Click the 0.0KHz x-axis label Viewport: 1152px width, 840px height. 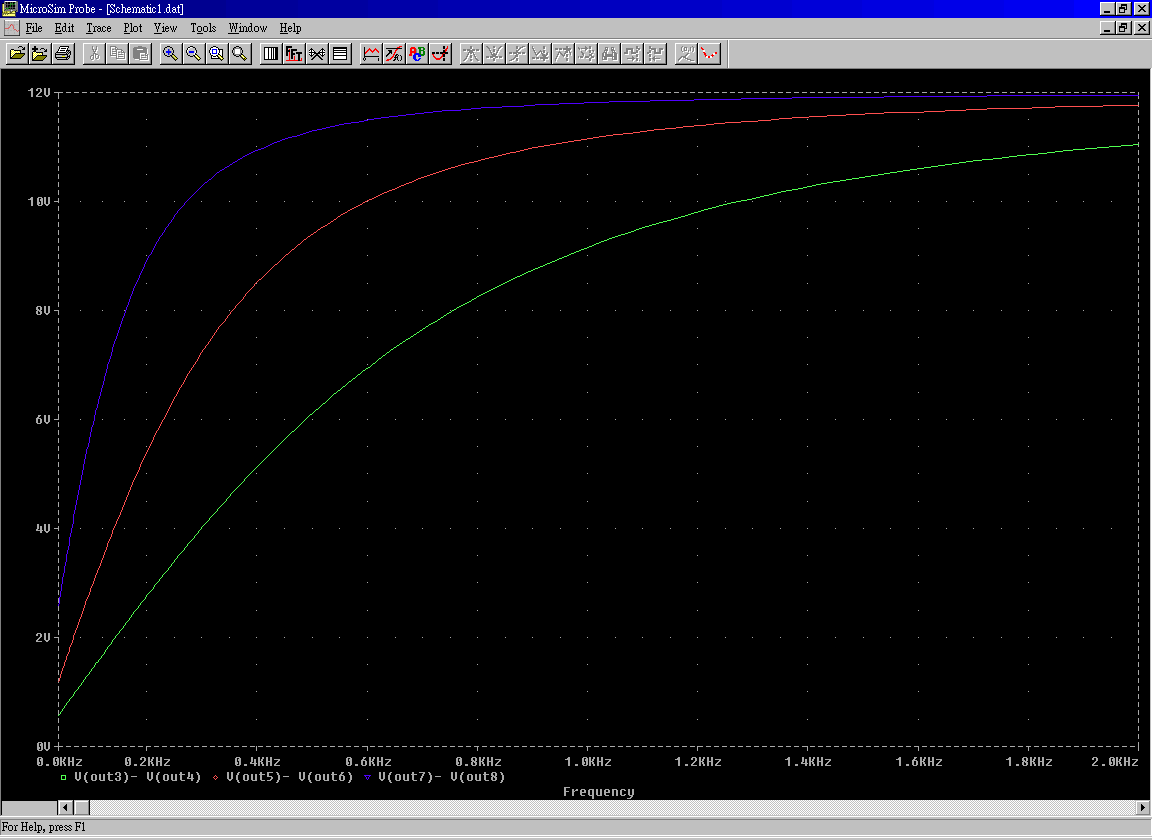coord(60,762)
